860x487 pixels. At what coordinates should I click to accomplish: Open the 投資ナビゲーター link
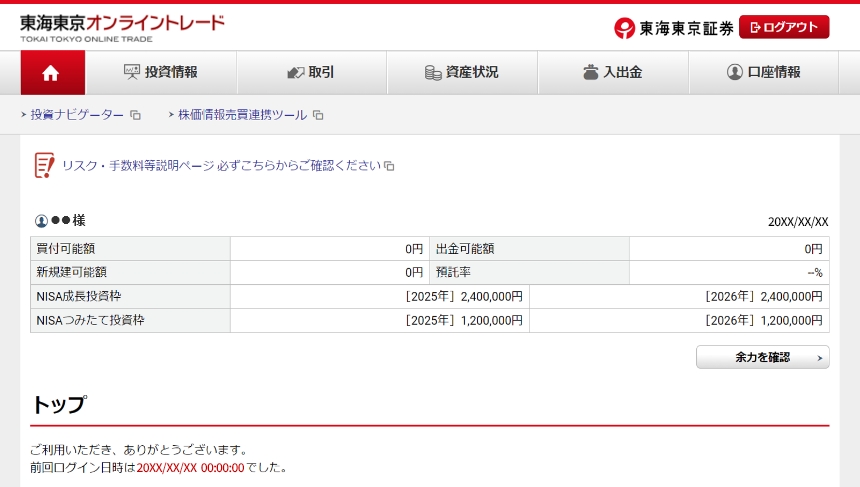pos(77,115)
